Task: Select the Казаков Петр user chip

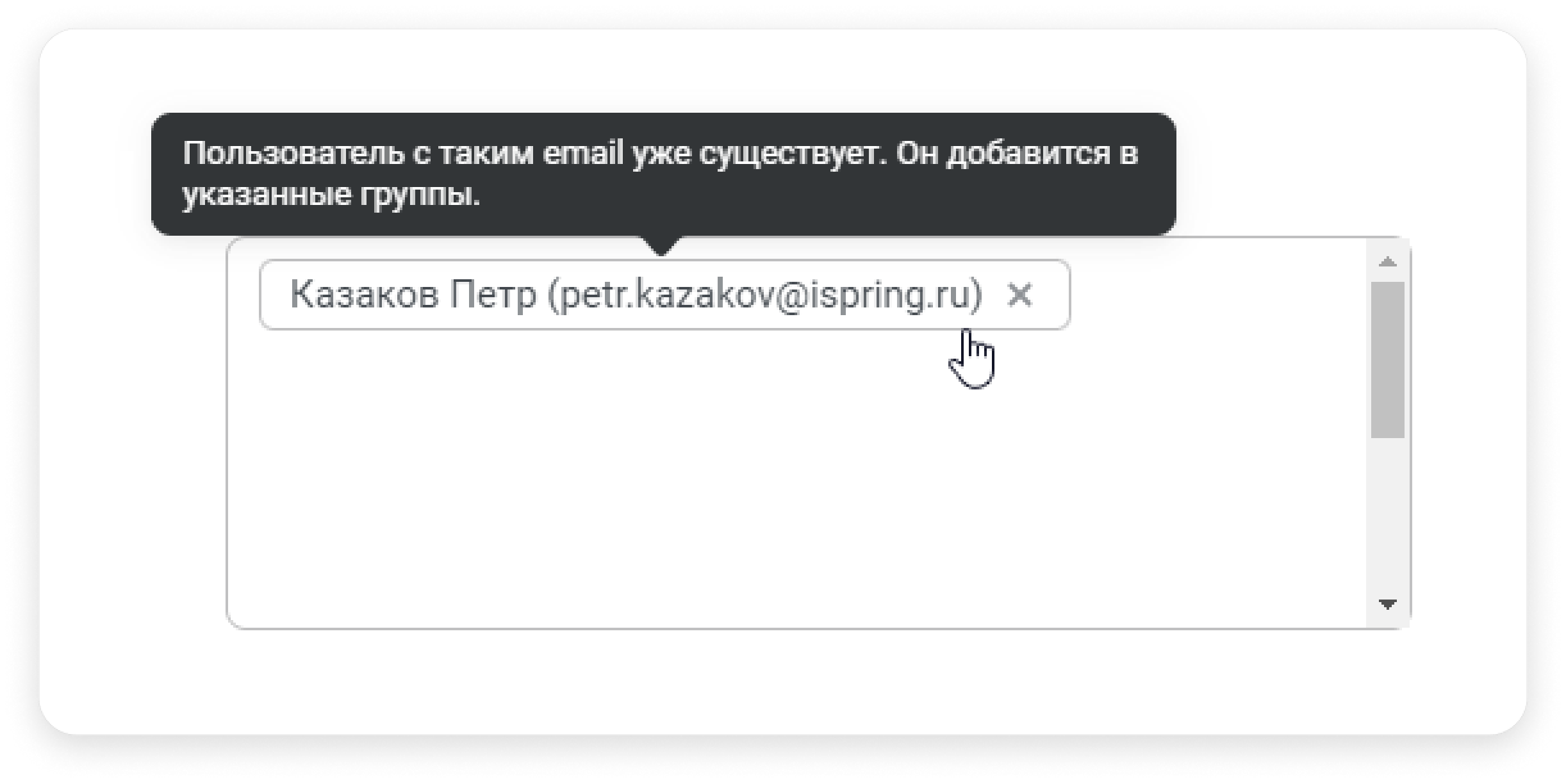Action: point(664,295)
